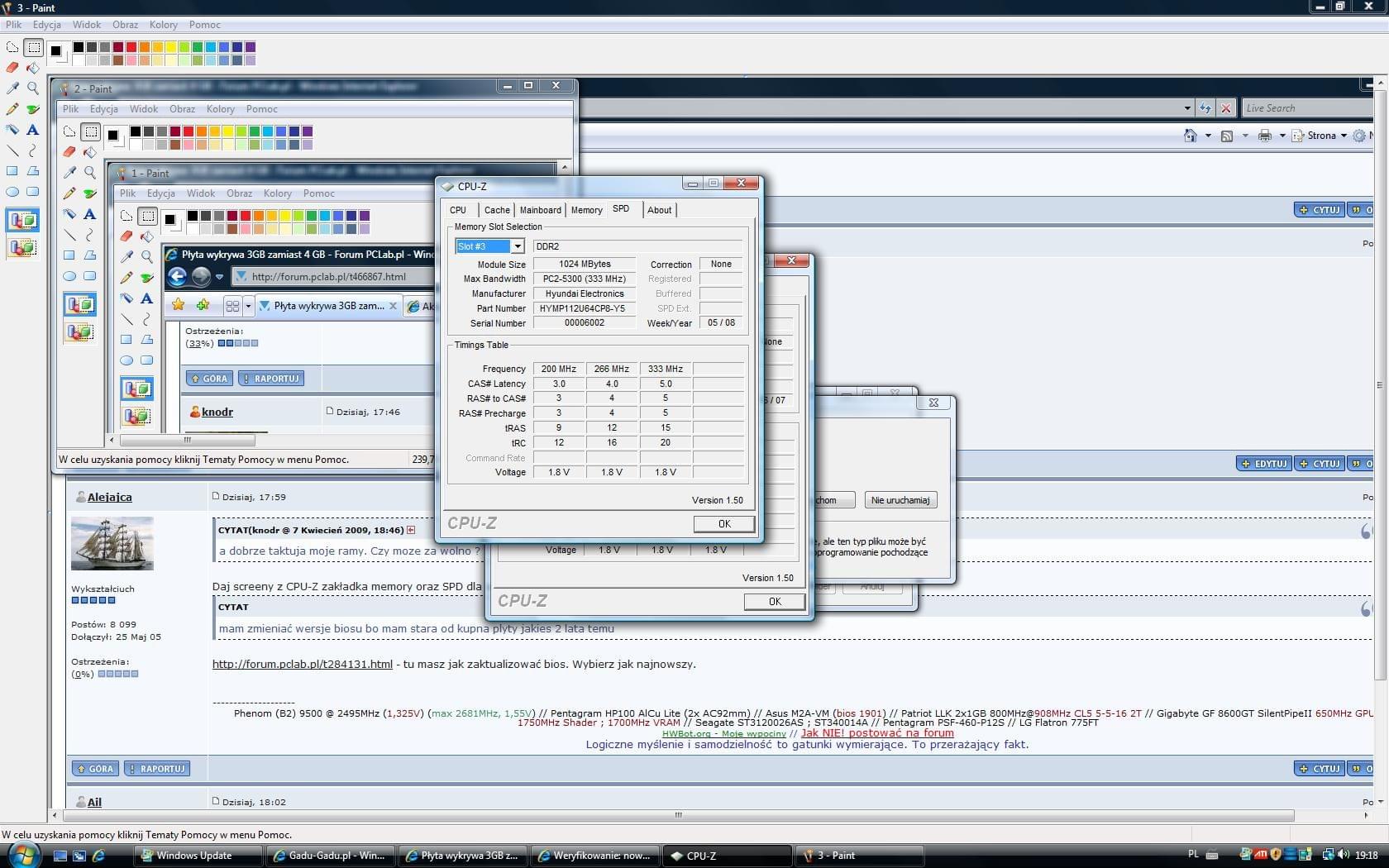The width and height of the screenshot is (1389, 868).
Task: Open the address bar history dropdown arrow
Action: pos(1187,107)
